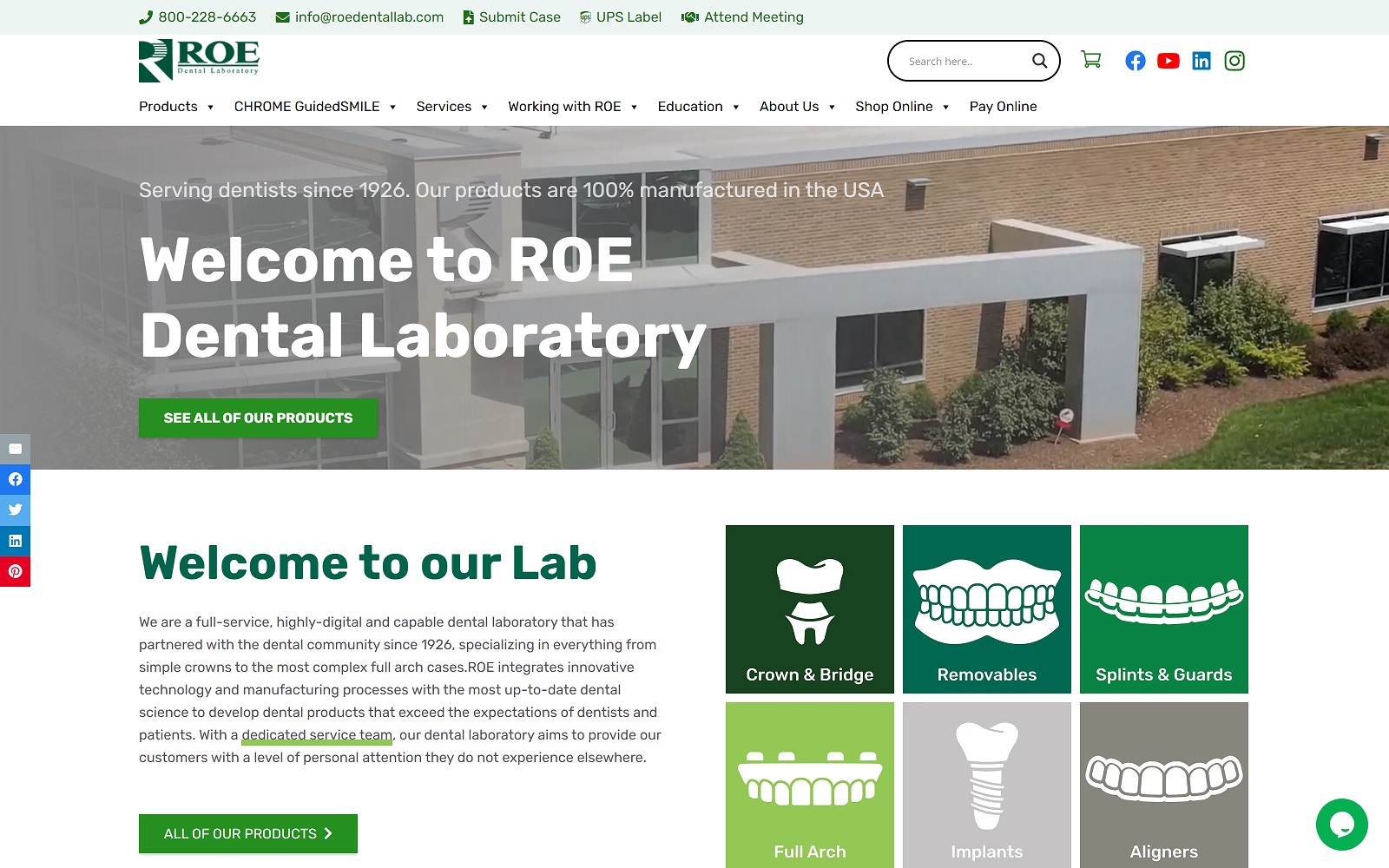Open the live chat bubble
The image size is (1389, 868).
pos(1342,825)
